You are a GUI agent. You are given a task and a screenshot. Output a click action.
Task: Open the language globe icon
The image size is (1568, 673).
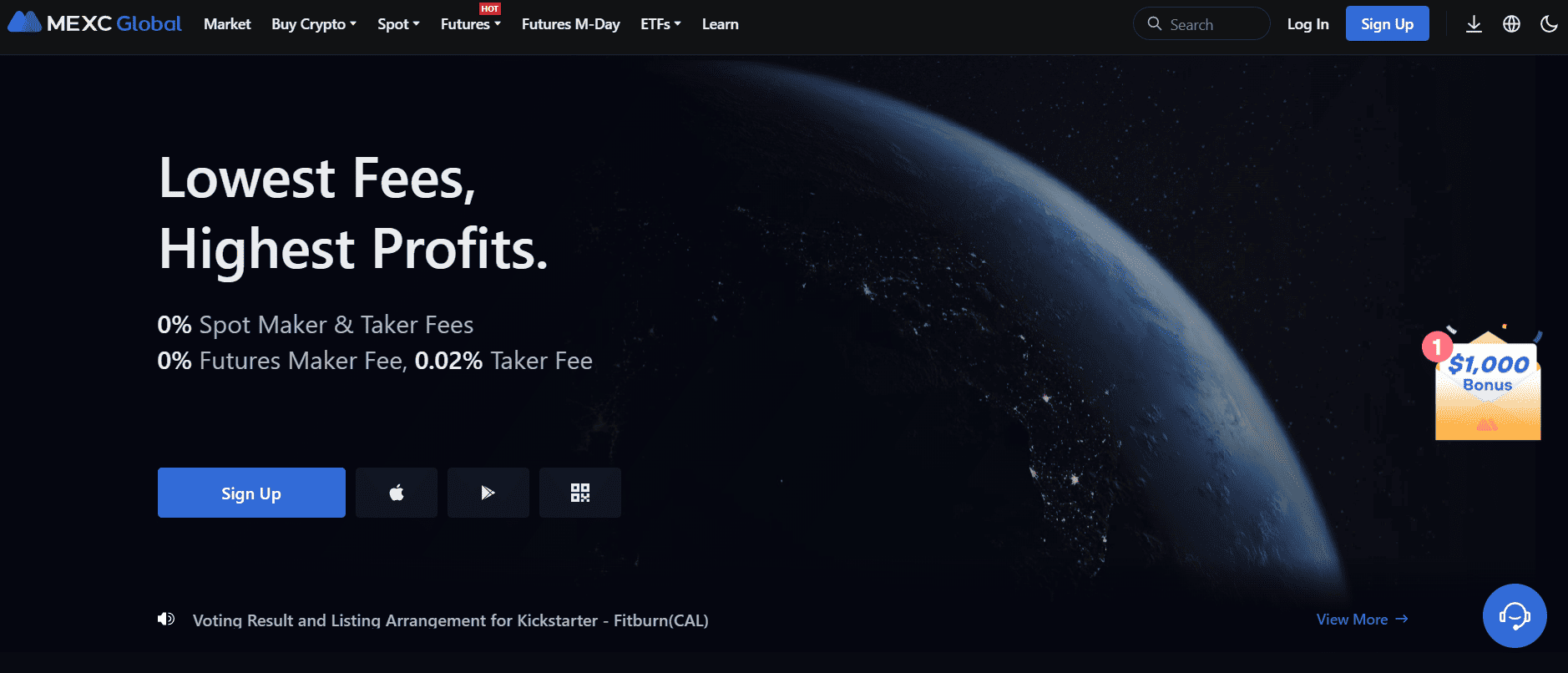[1511, 24]
